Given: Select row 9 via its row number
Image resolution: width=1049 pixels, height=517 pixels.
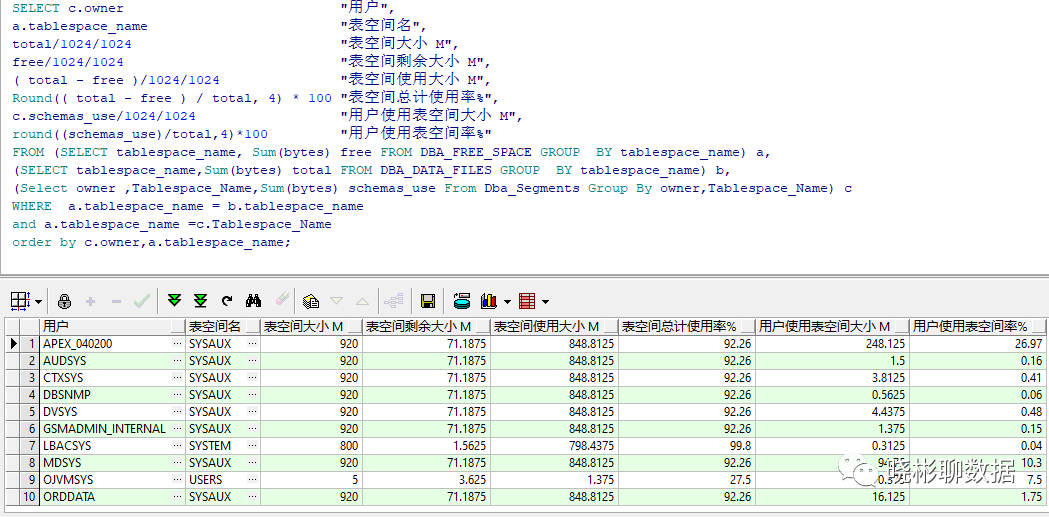Looking at the screenshot, I should 31,480.
